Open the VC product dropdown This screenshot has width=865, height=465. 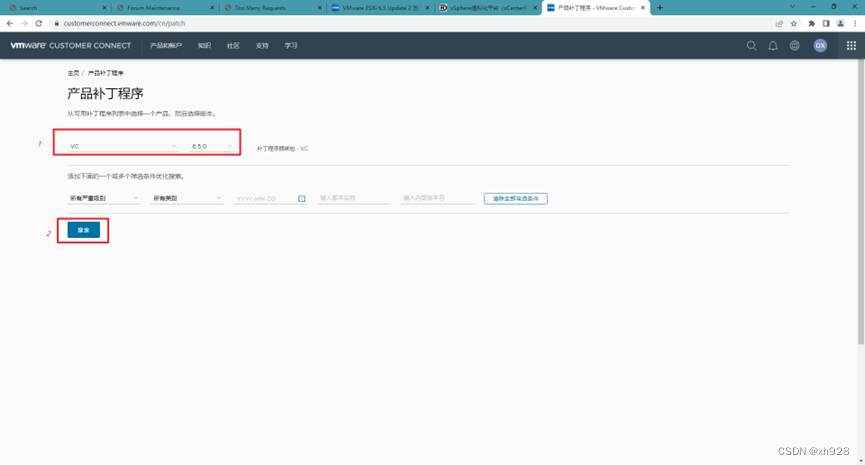click(123, 146)
